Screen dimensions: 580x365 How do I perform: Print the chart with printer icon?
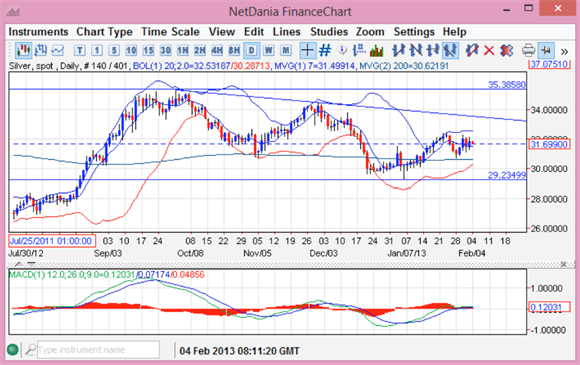click(528, 50)
